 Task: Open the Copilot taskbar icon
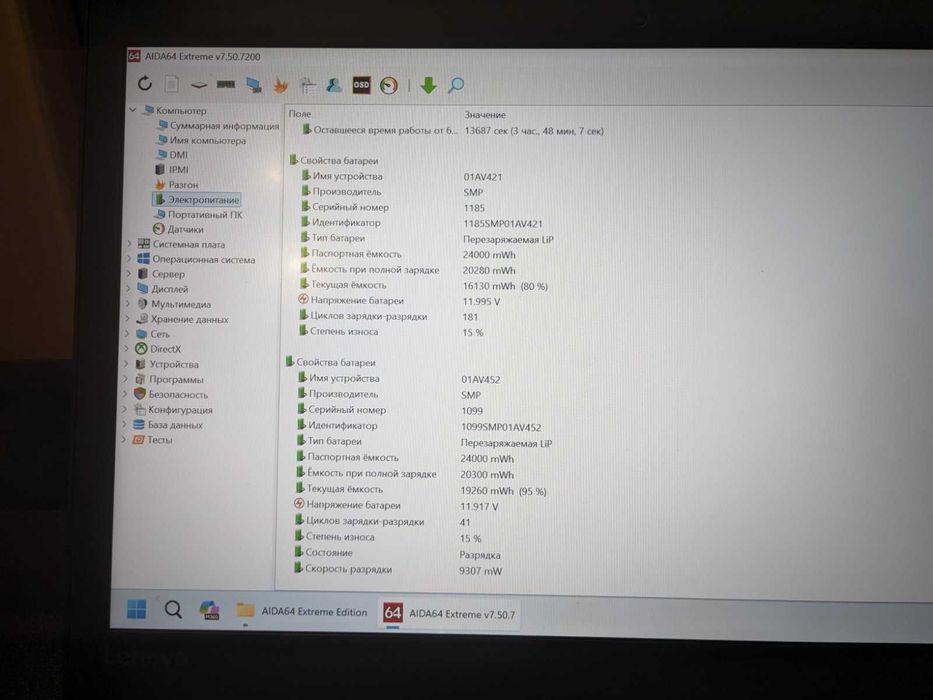(209, 610)
